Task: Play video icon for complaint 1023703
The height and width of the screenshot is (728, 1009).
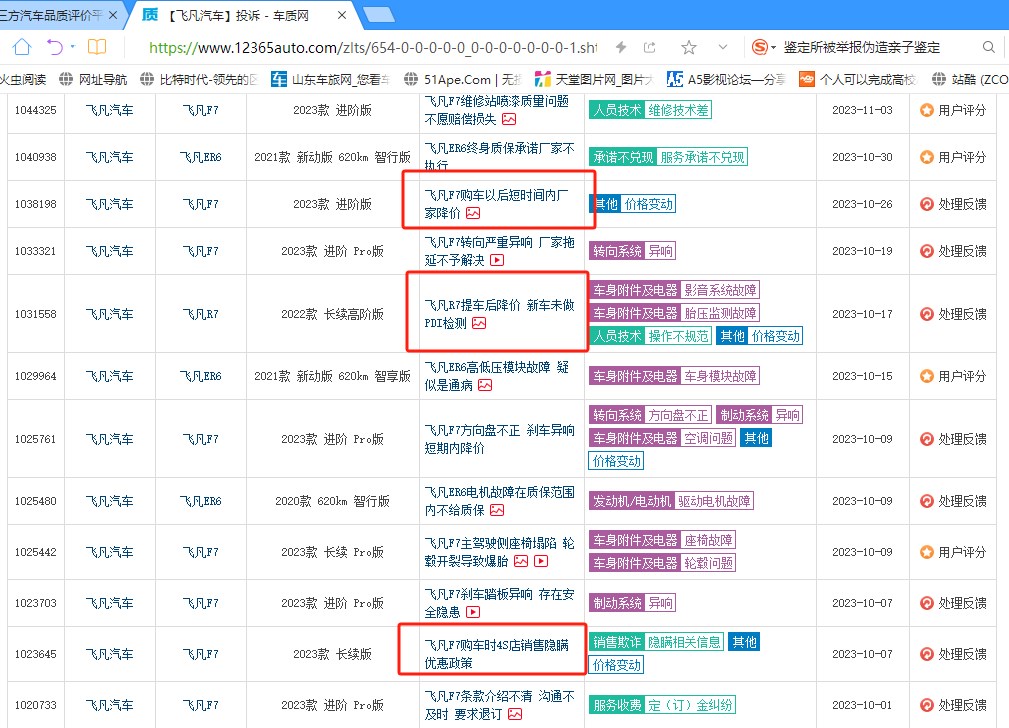Action: pyautogui.click(x=473, y=612)
